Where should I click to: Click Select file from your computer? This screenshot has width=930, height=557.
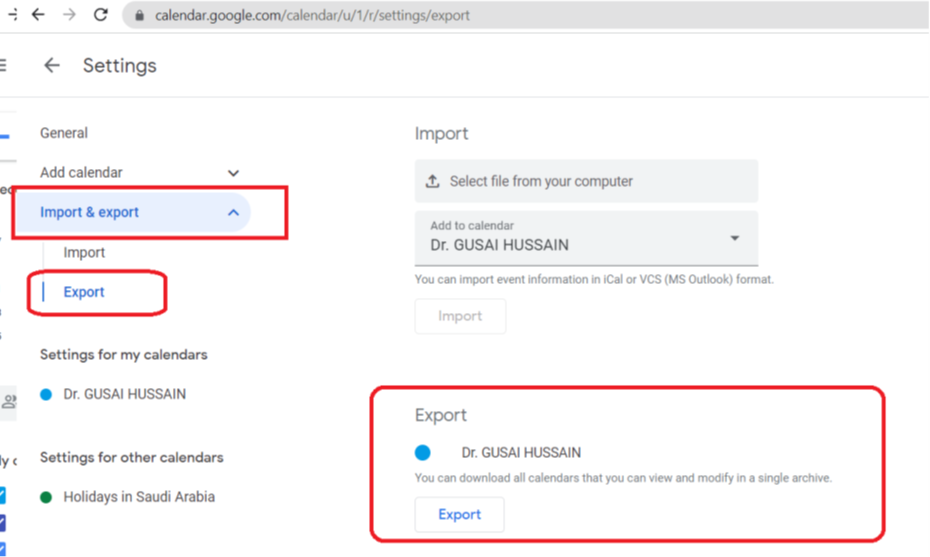click(x=586, y=181)
